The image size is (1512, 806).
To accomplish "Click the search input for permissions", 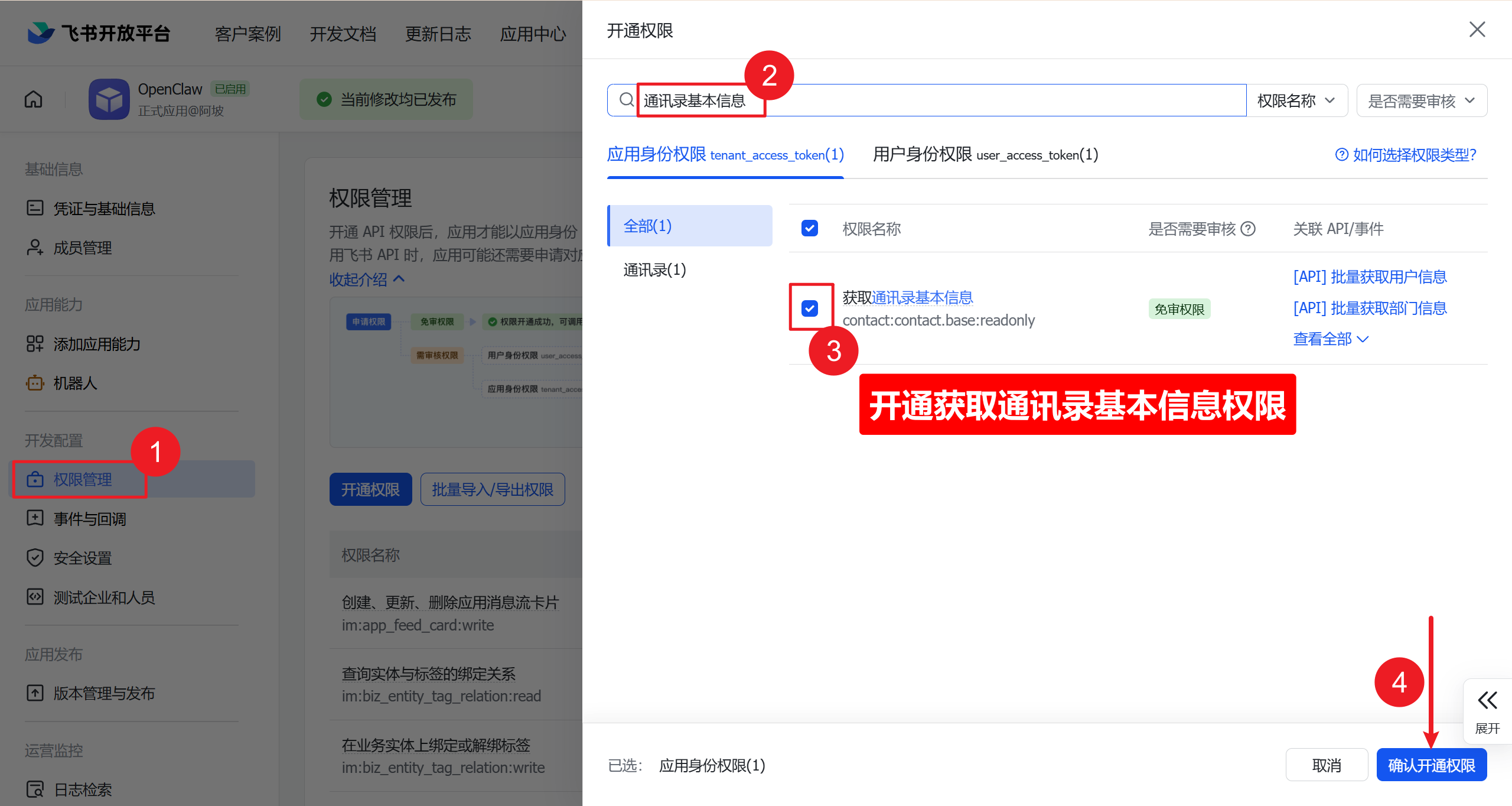I will pyautogui.click(x=945, y=100).
